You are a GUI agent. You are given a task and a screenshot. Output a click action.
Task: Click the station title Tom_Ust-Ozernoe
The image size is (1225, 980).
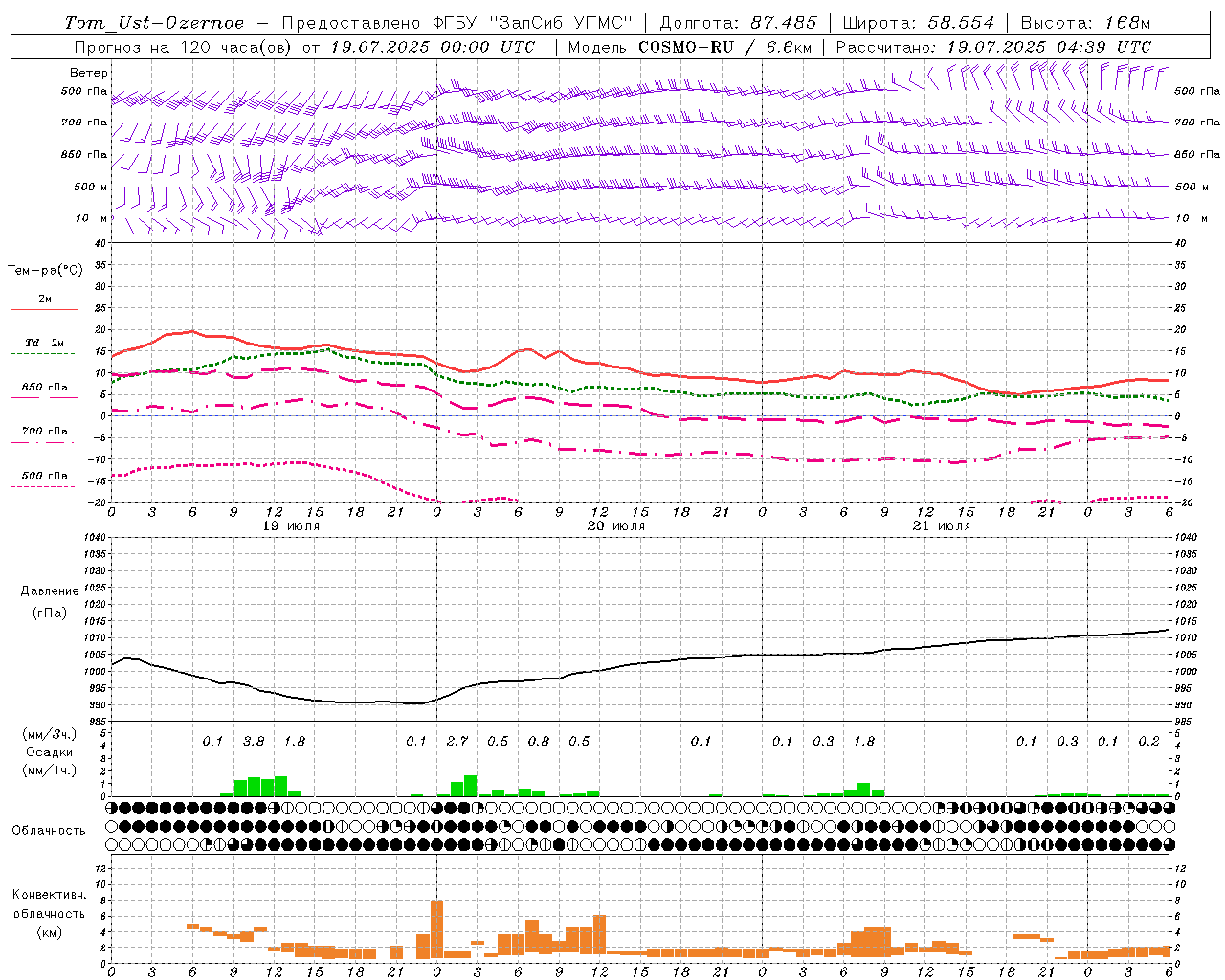click(x=154, y=23)
